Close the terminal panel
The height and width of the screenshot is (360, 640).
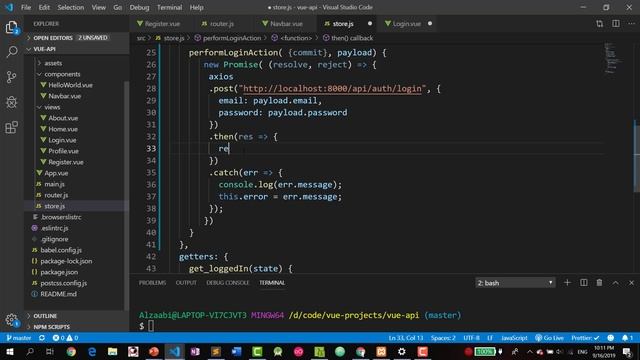pyautogui.click(x=631, y=282)
